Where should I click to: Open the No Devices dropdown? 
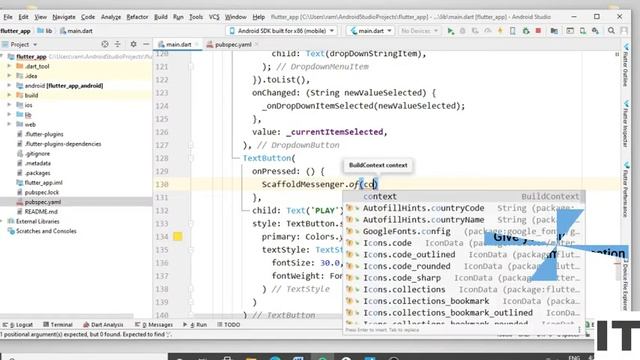419,31
